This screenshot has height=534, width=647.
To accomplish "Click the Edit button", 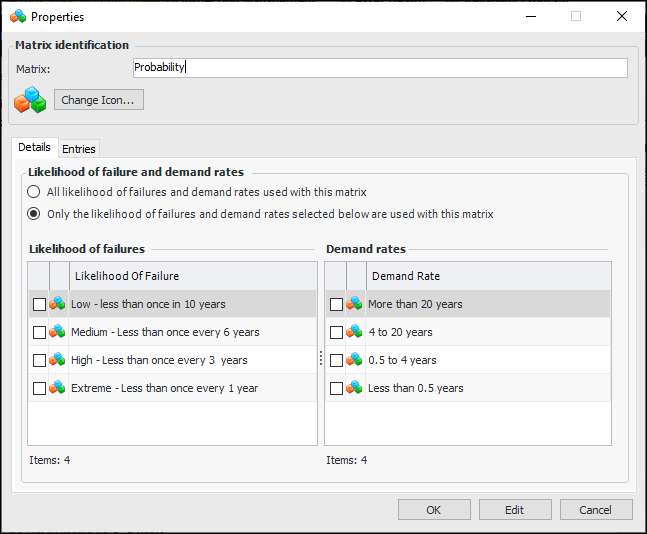I will 514,510.
